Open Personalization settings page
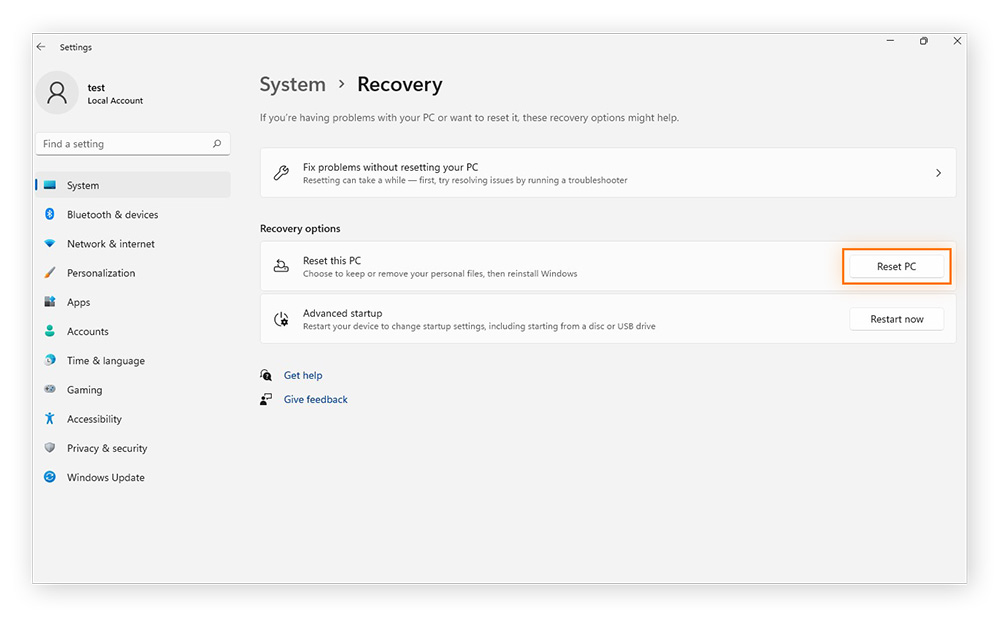1000x619 pixels. [x=133, y=273]
